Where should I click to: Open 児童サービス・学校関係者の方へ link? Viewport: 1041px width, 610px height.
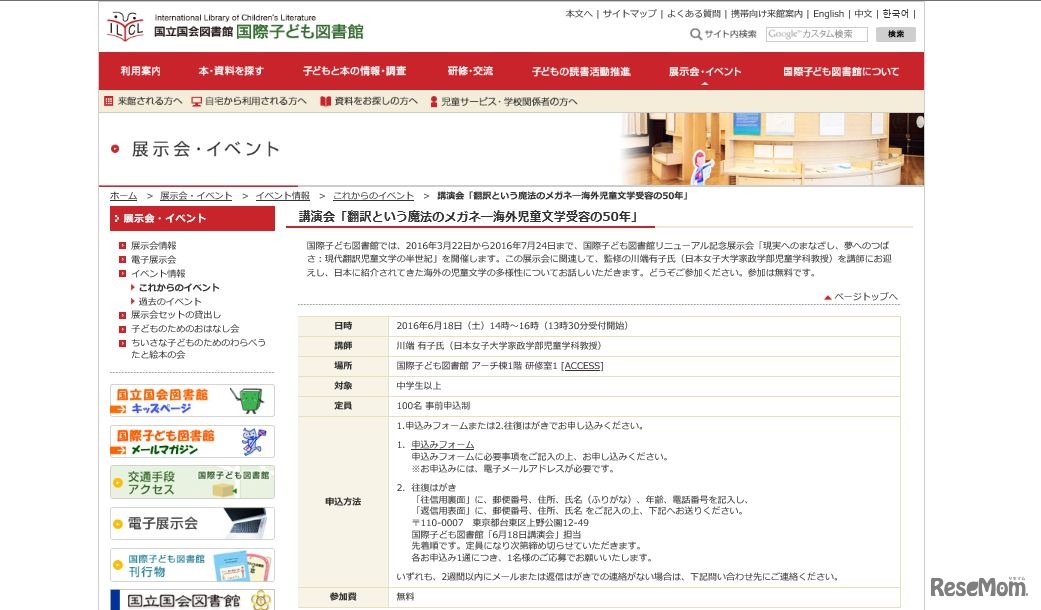(509, 102)
